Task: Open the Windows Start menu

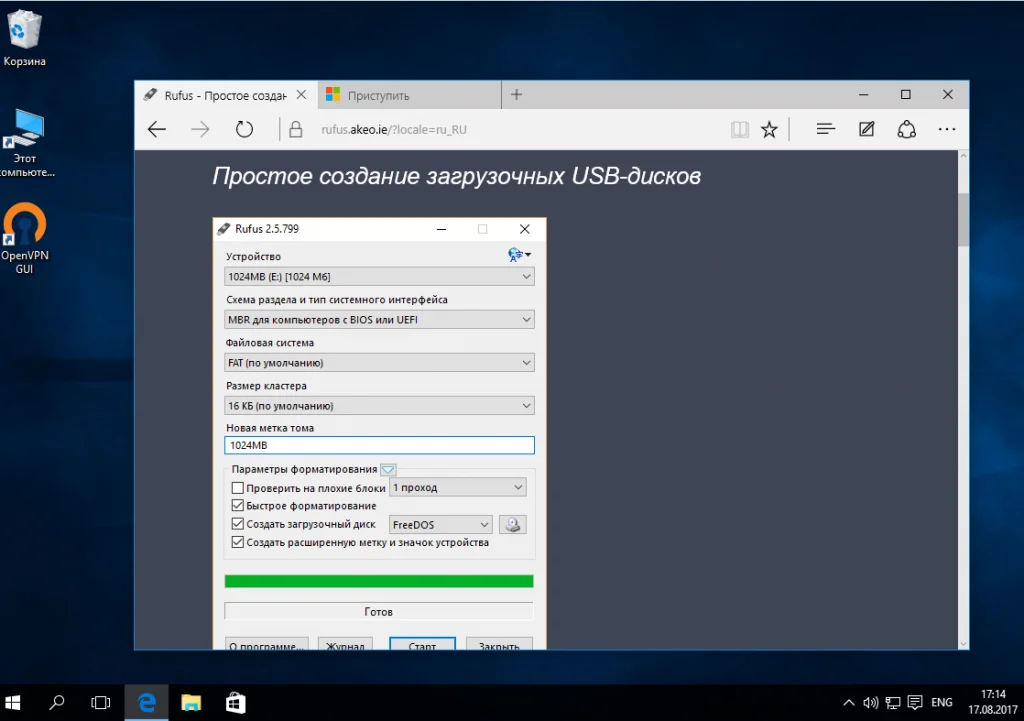Action: (x=12, y=703)
